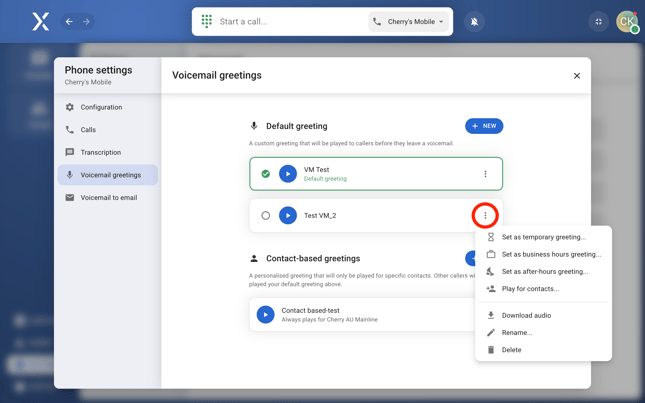Click the NEW default greeting button

click(484, 126)
